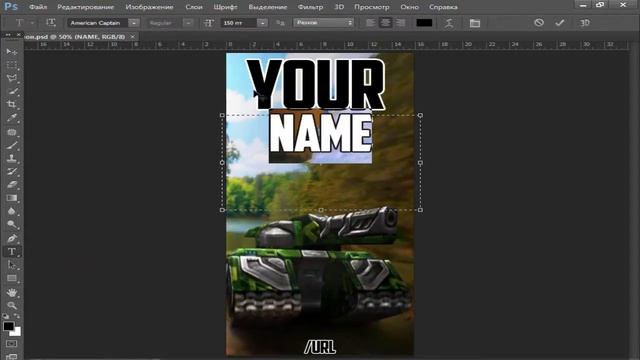Open the Выделение menu

(x=268, y=7)
